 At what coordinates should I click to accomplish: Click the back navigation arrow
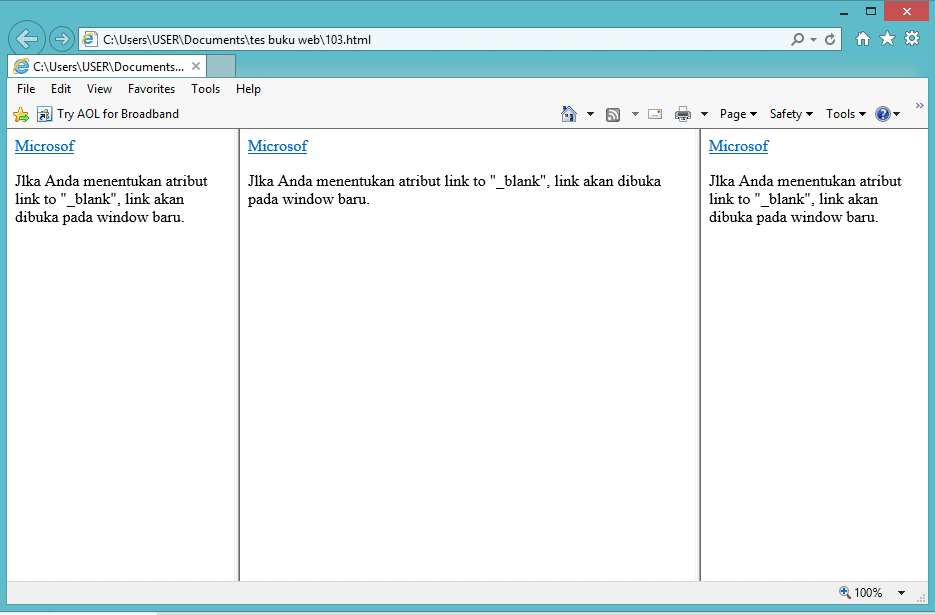[26, 38]
